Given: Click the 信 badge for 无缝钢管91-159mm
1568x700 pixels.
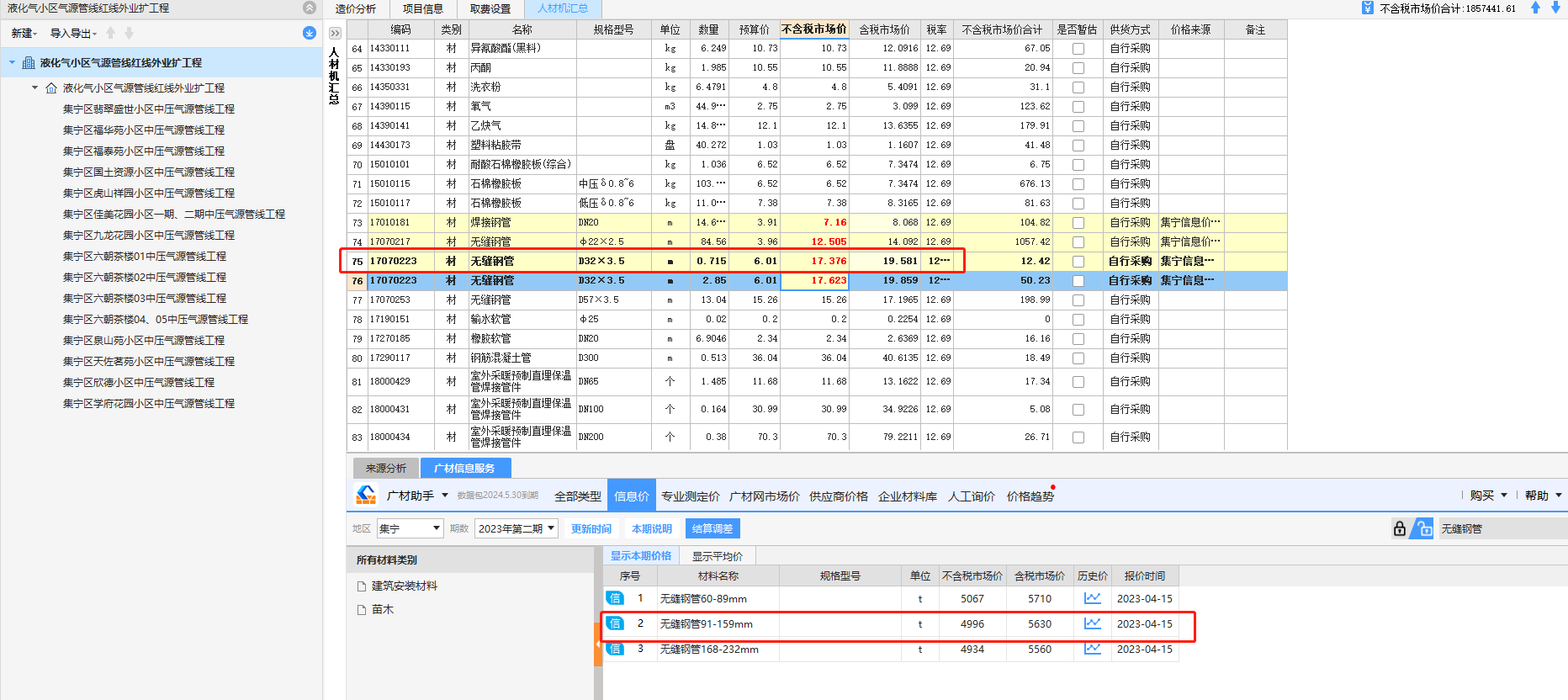Looking at the screenshot, I should (x=616, y=623).
